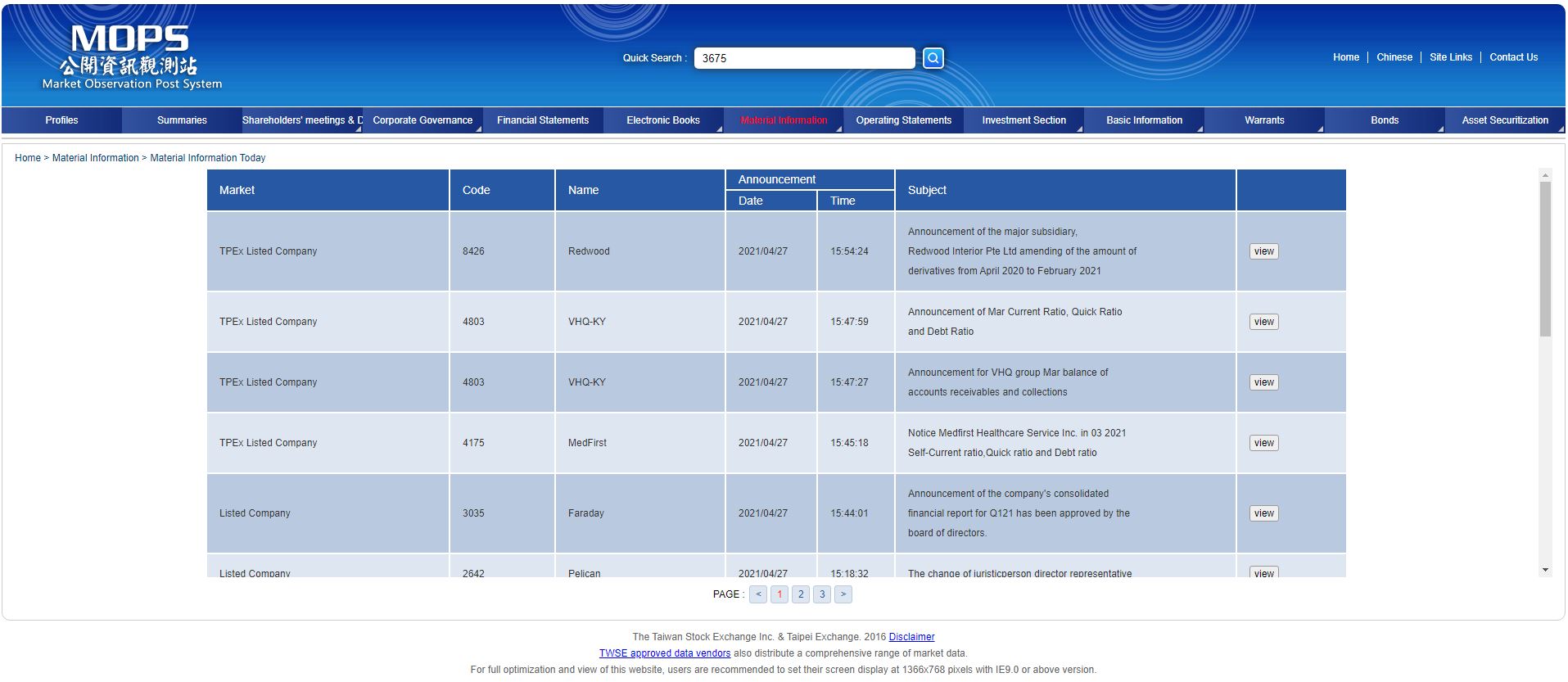
Task: Select the Operating Statements menu item
Action: 903,120
